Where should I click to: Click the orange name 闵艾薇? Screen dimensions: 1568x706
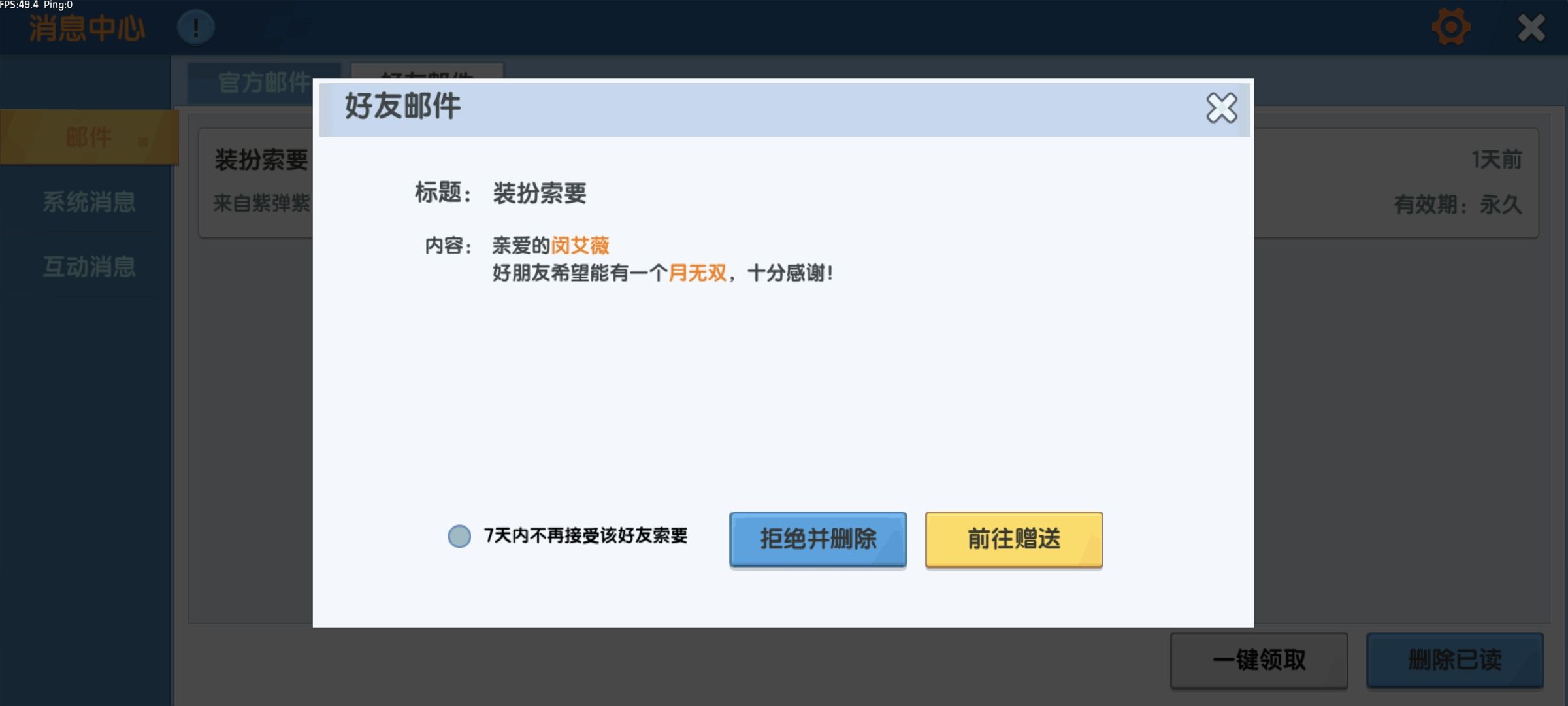tap(580, 246)
